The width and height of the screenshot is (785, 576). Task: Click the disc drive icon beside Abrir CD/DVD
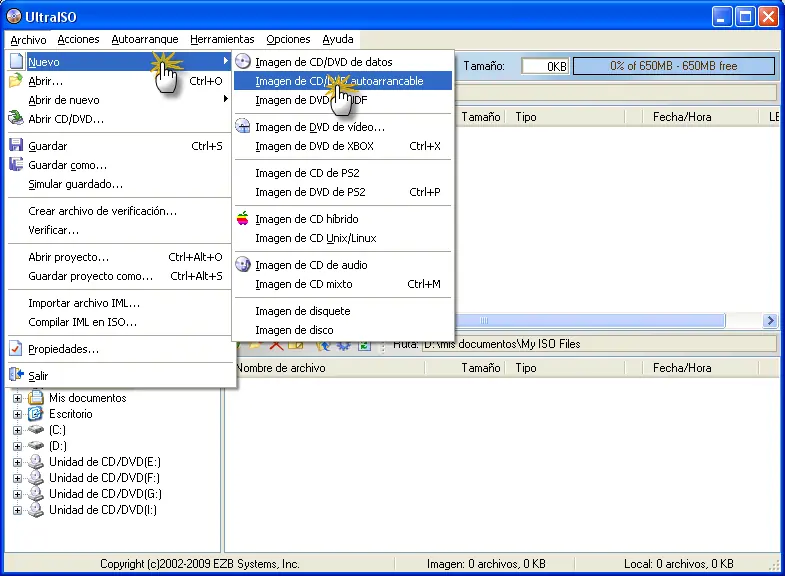click(16, 118)
